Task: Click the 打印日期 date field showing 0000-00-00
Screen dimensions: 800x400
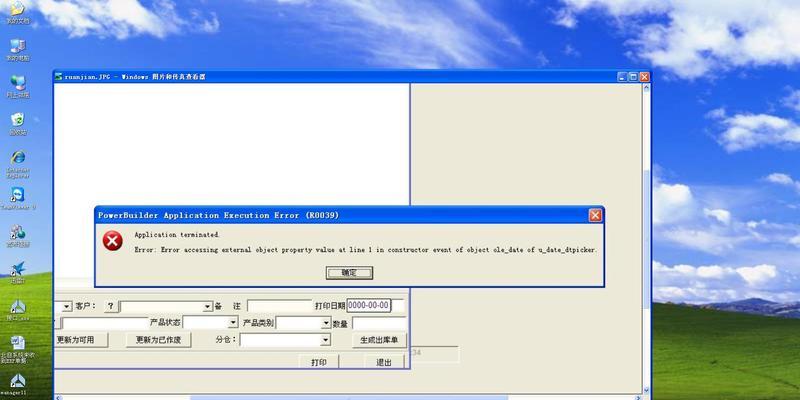Action: coord(369,306)
